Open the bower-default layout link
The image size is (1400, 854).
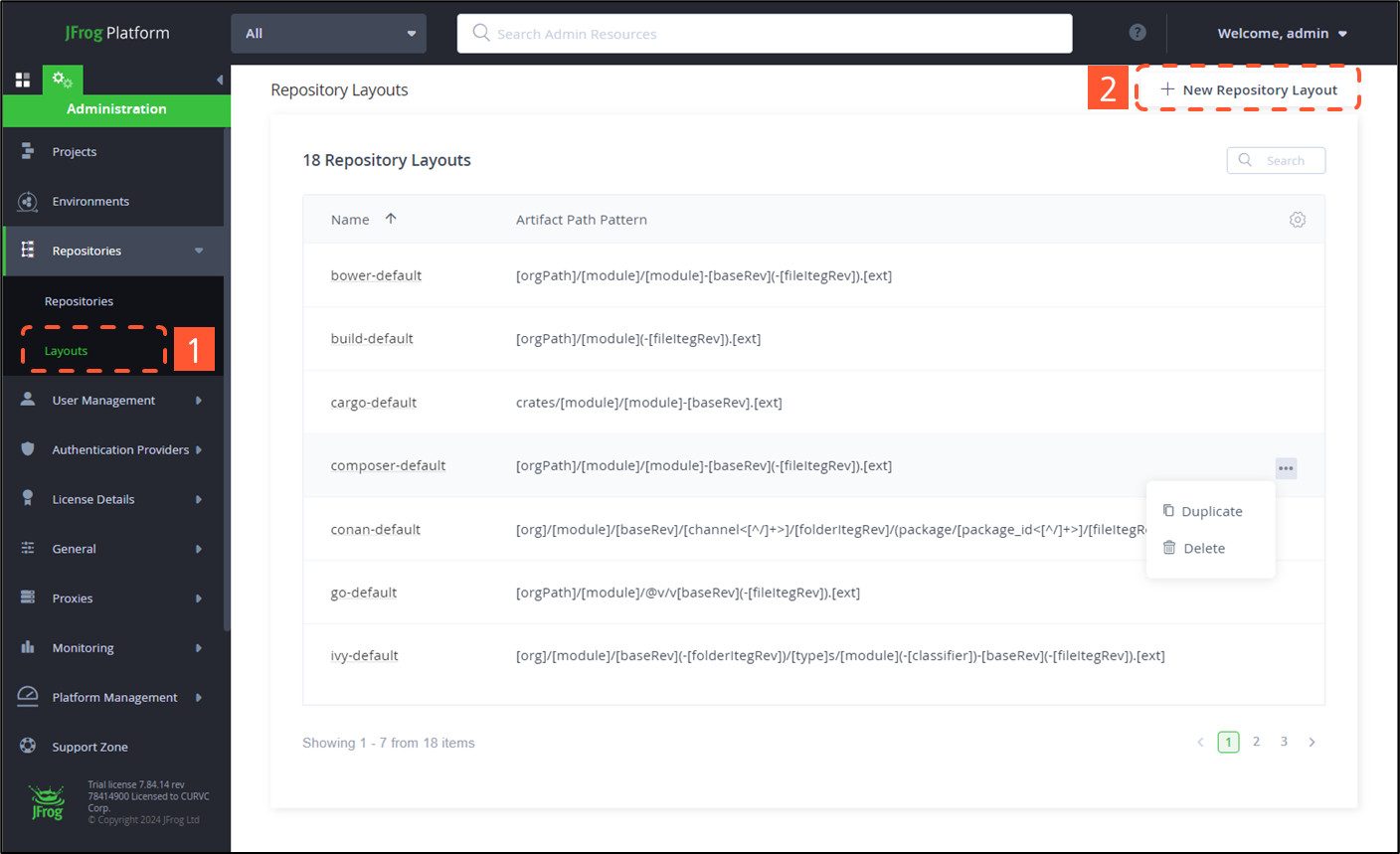(376, 275)
